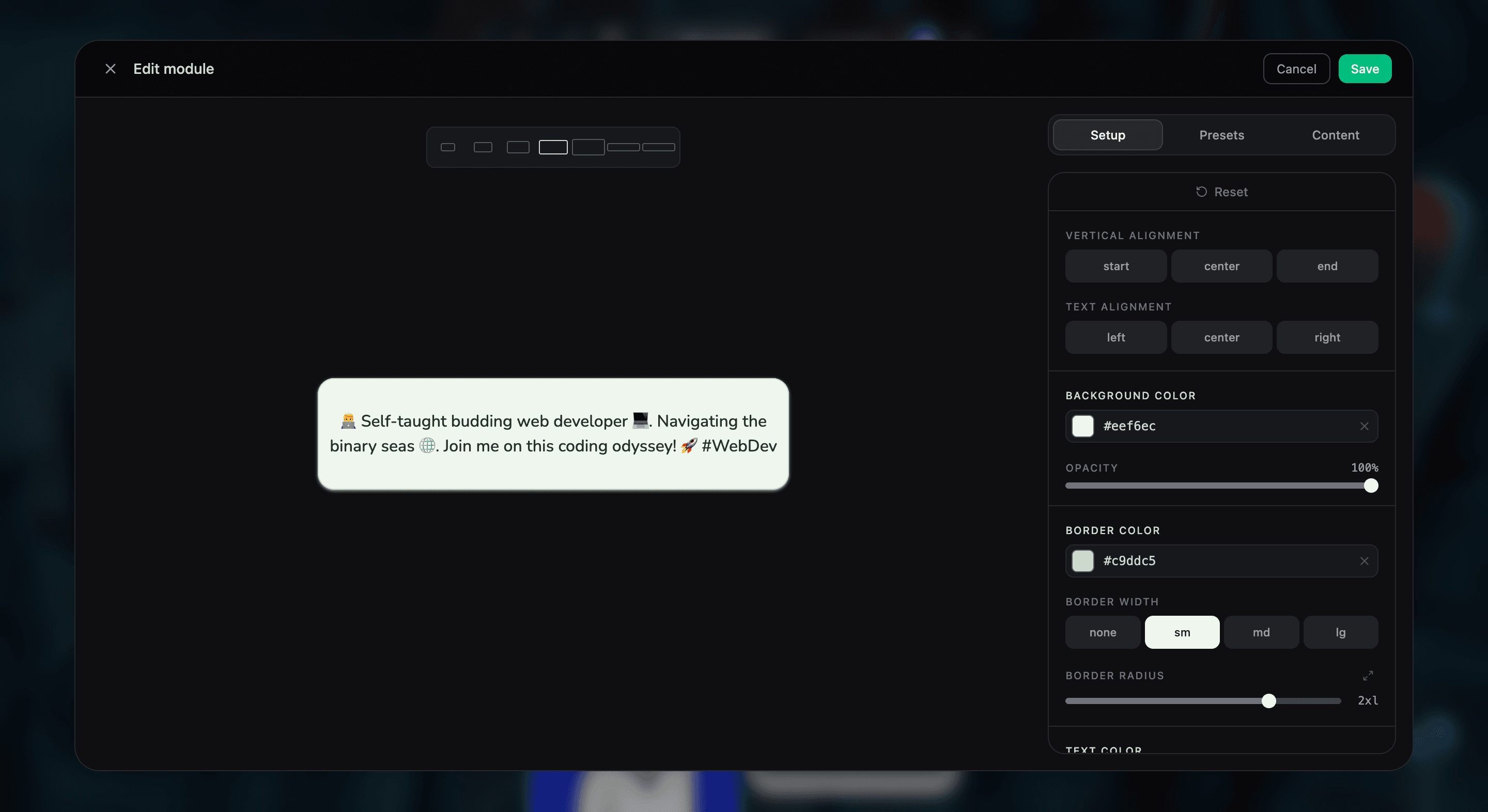Image resolution: width=1488 pixels, height=812 pixels.
Task: Clear the border color with its X icon
Action: 1364,561
